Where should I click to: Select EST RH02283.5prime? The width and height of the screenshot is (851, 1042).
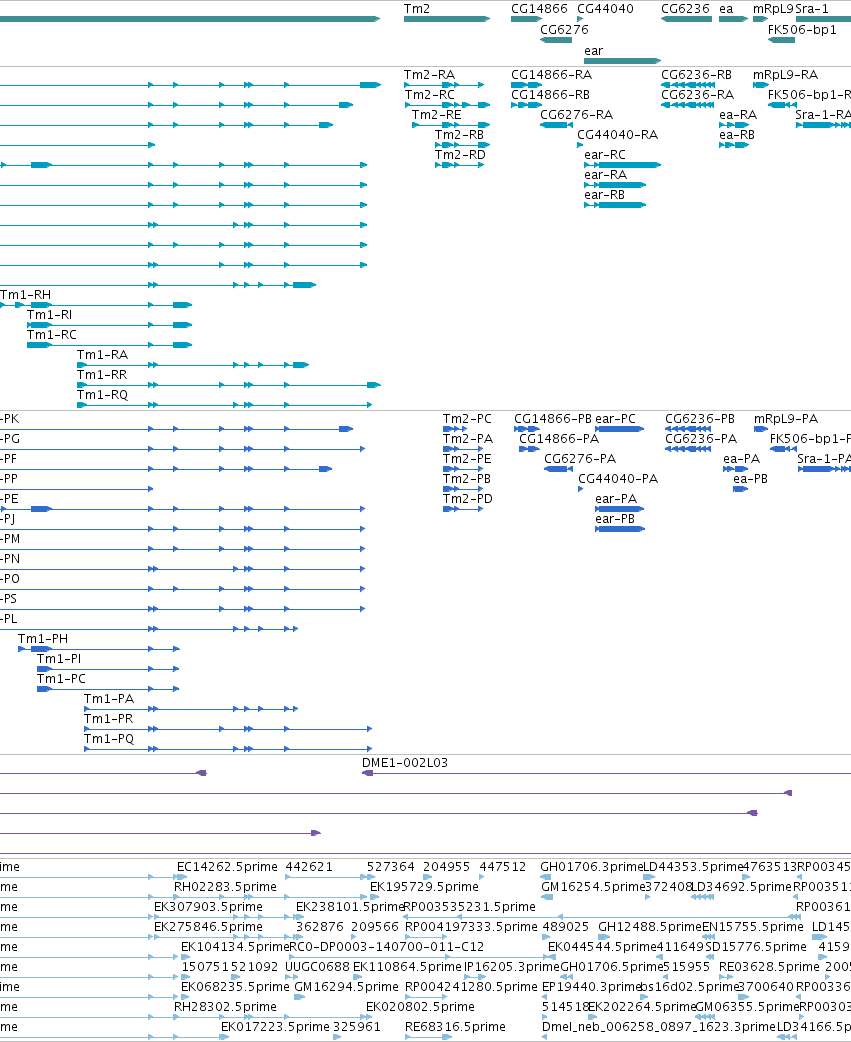(x=225, y=886)
